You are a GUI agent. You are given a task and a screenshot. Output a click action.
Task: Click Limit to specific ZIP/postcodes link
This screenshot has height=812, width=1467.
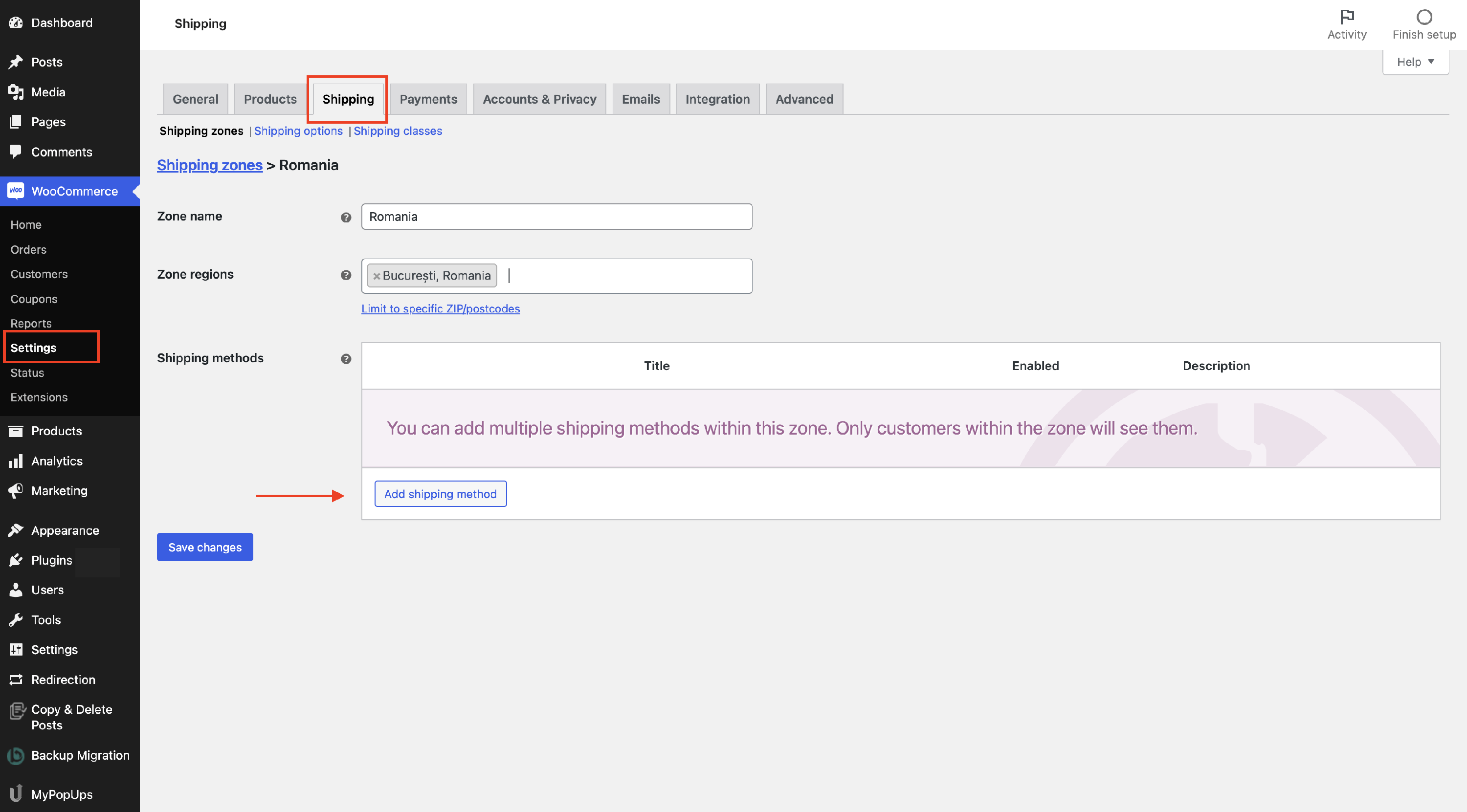(x=440, y=308)
